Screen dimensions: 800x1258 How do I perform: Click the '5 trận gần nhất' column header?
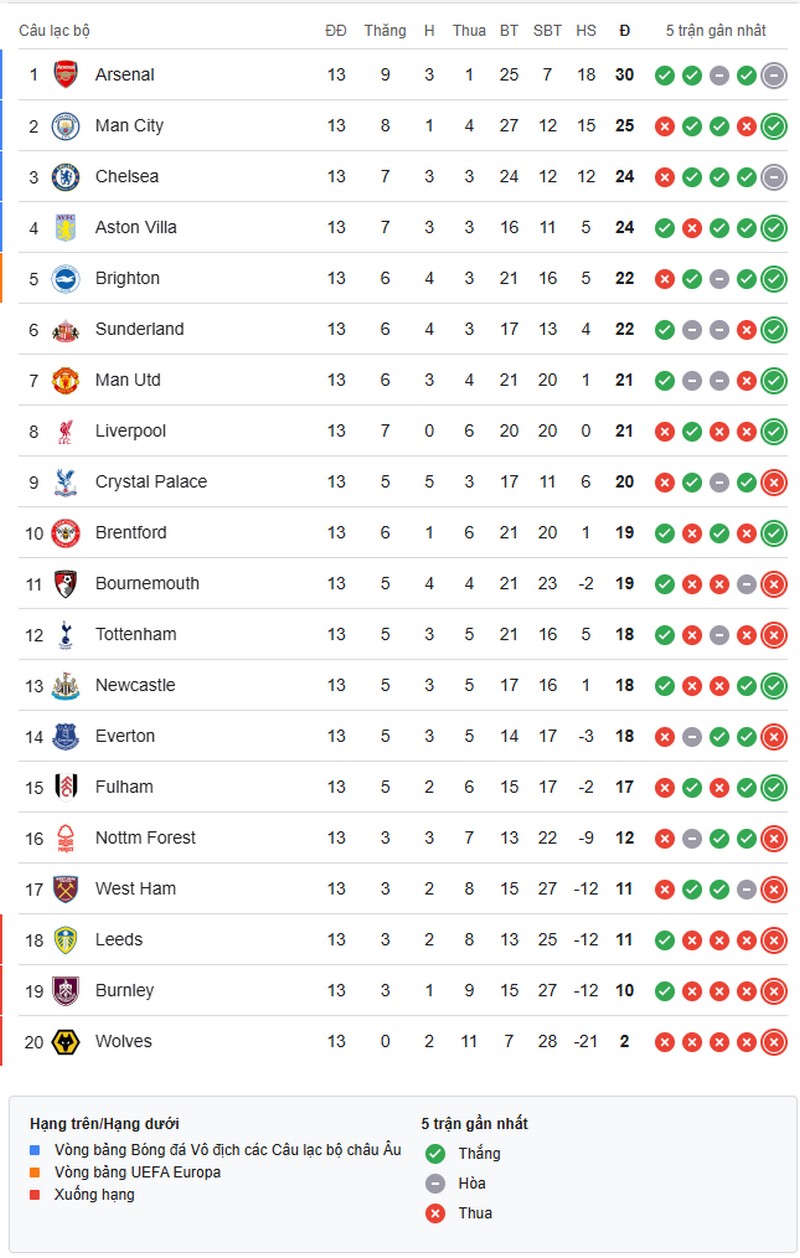[716, 31]
